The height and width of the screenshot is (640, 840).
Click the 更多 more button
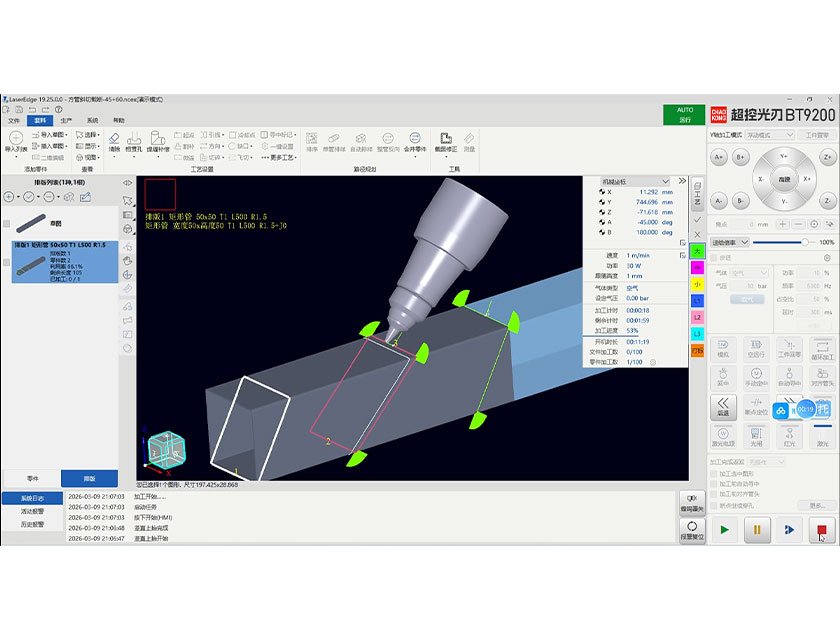click(819, 505)
